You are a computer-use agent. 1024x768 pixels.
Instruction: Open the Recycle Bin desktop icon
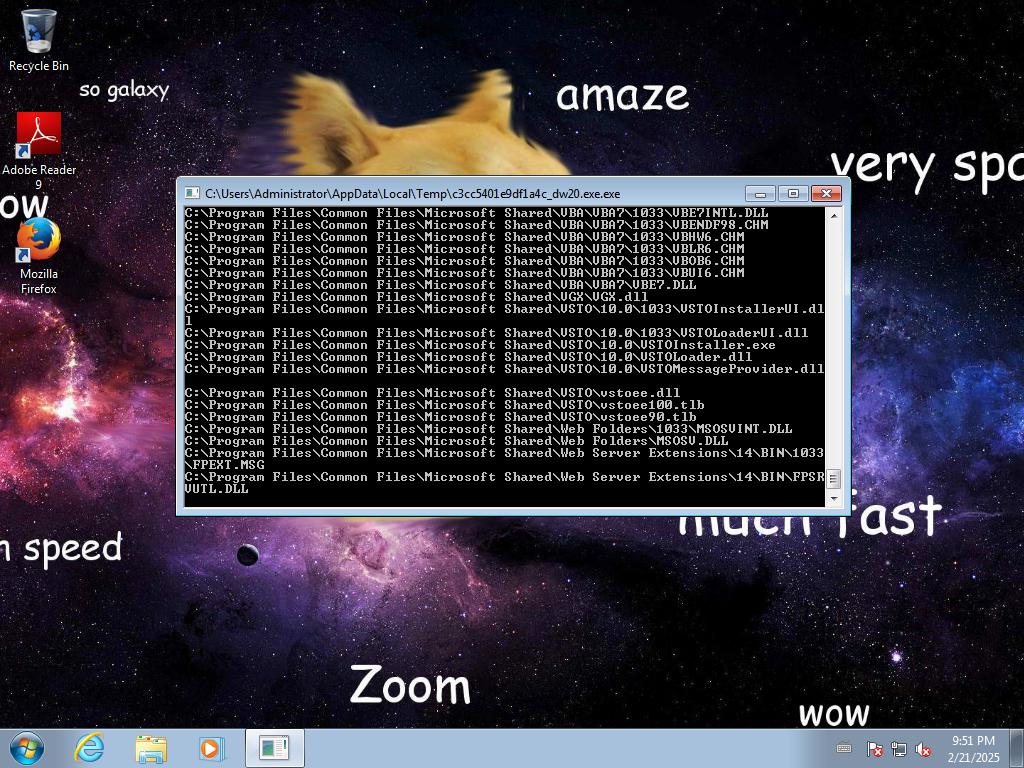click(x=39, y=40)
